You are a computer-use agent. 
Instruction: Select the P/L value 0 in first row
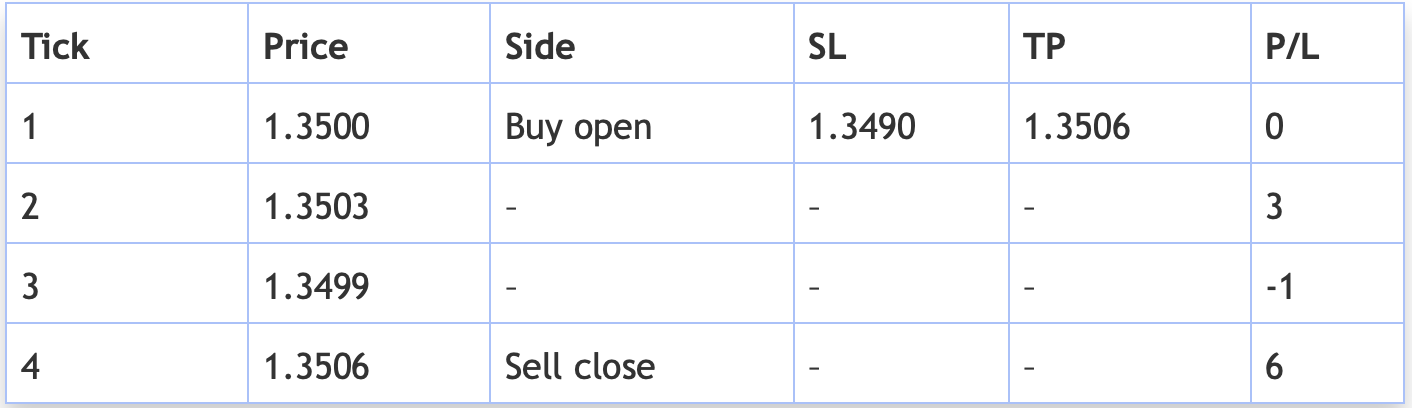[x=1274, y=127]
